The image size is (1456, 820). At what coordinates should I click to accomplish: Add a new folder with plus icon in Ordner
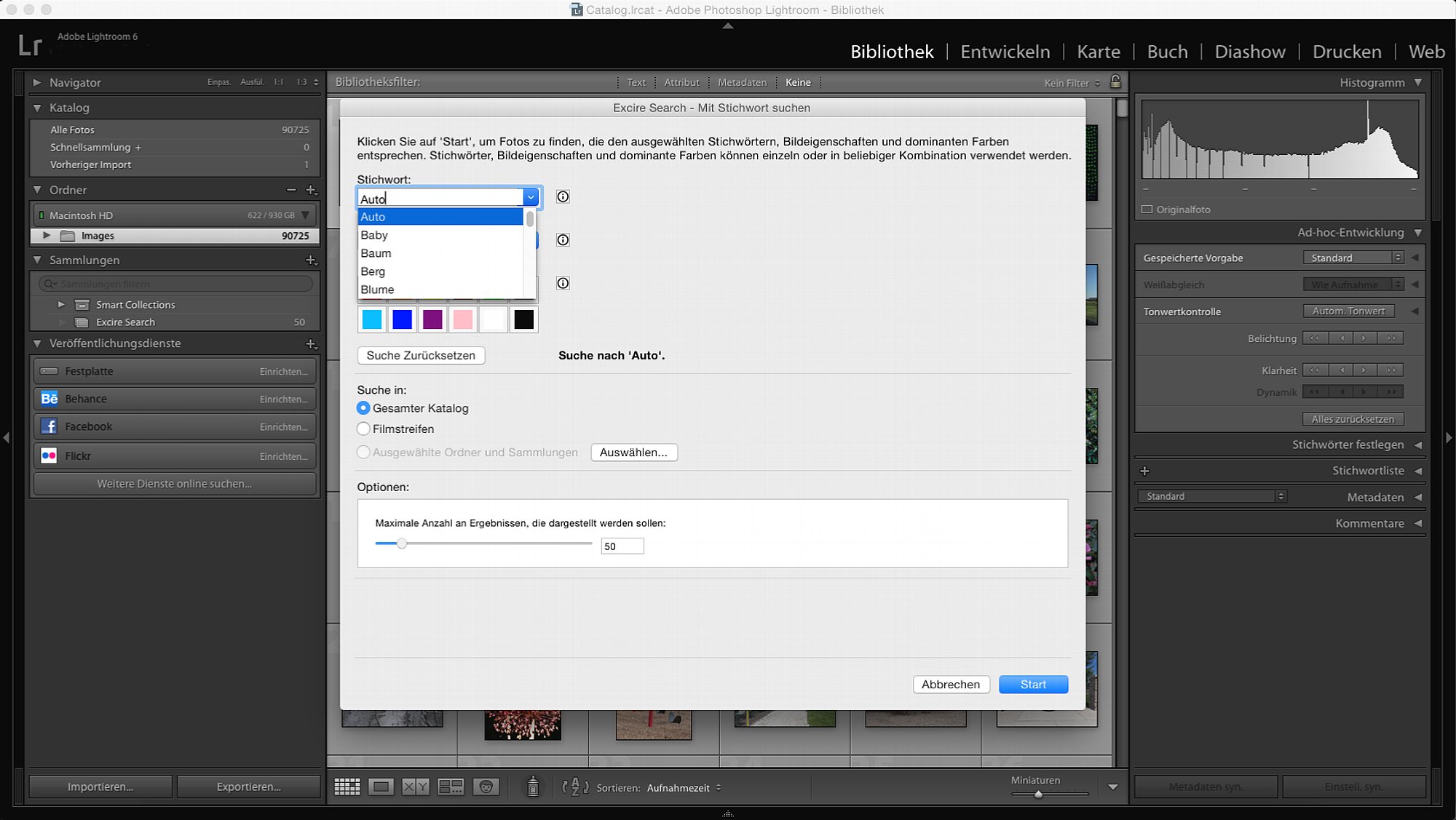311,190
